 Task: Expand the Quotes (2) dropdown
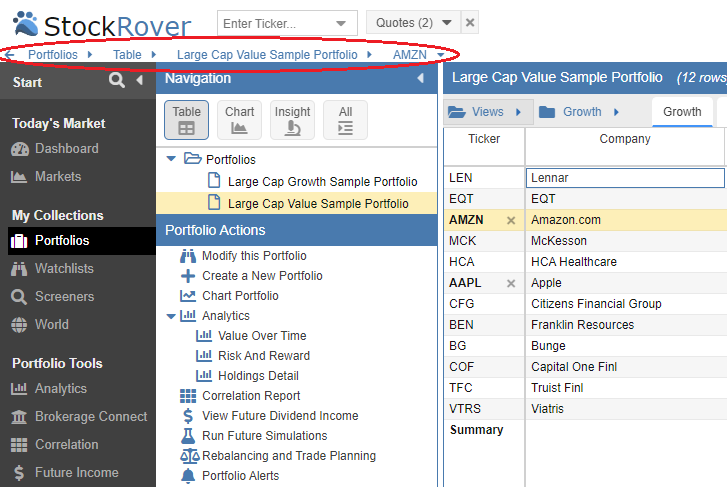tap(446, 23)
